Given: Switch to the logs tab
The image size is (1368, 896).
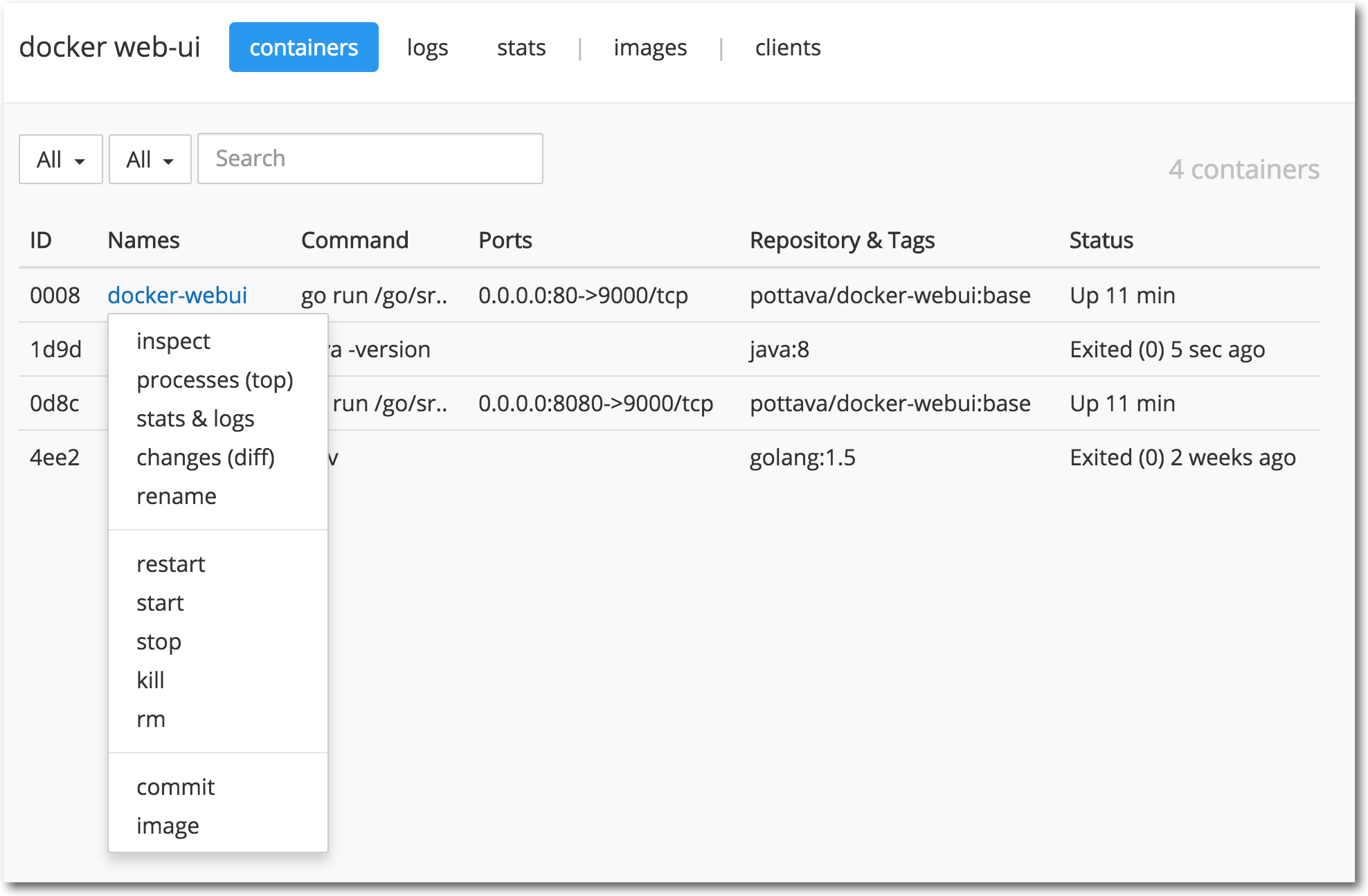Looking at the screenshot, I should tap(427, 48).
